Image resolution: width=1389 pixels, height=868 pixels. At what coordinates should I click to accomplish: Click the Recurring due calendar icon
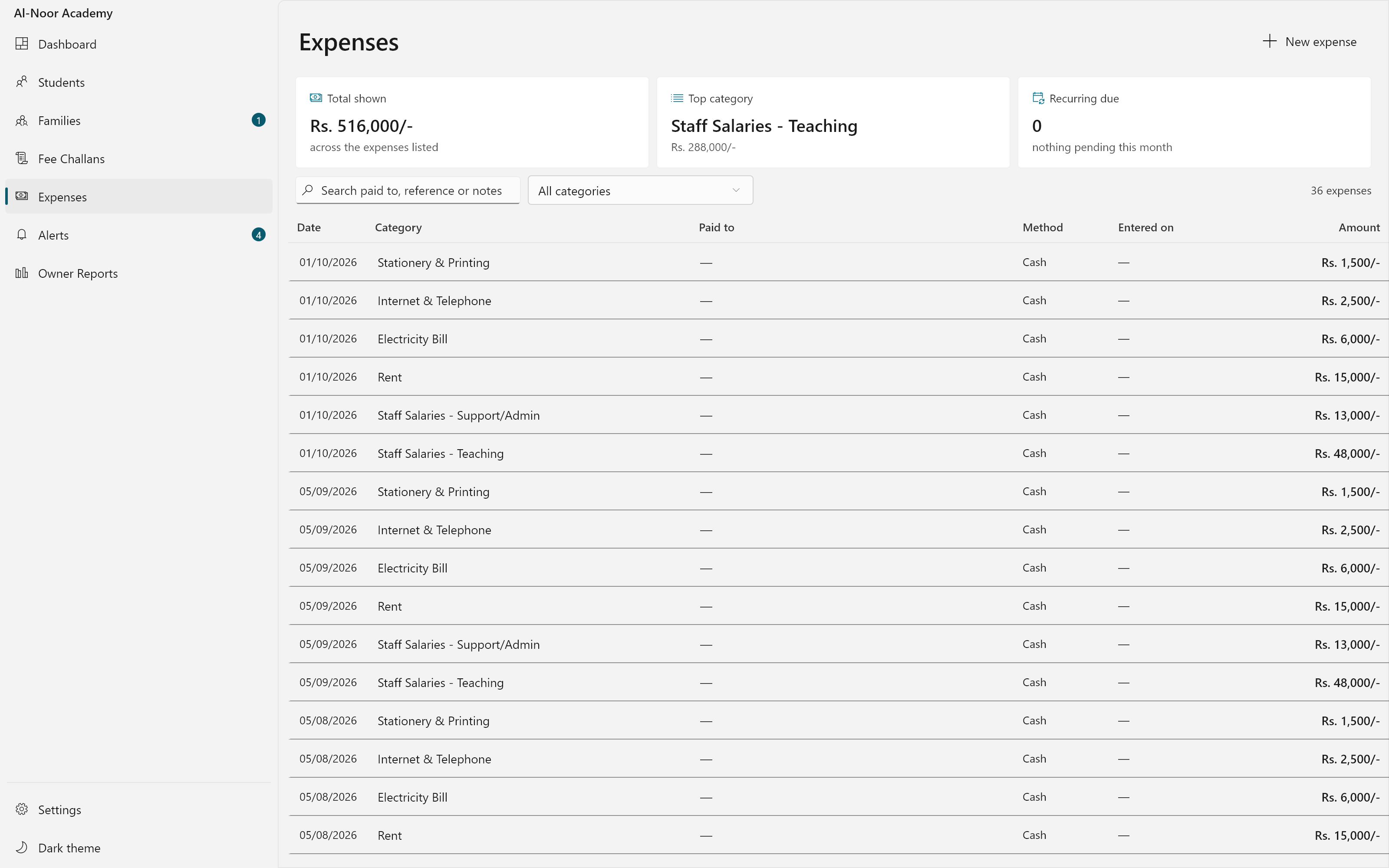coord(1038,98)
